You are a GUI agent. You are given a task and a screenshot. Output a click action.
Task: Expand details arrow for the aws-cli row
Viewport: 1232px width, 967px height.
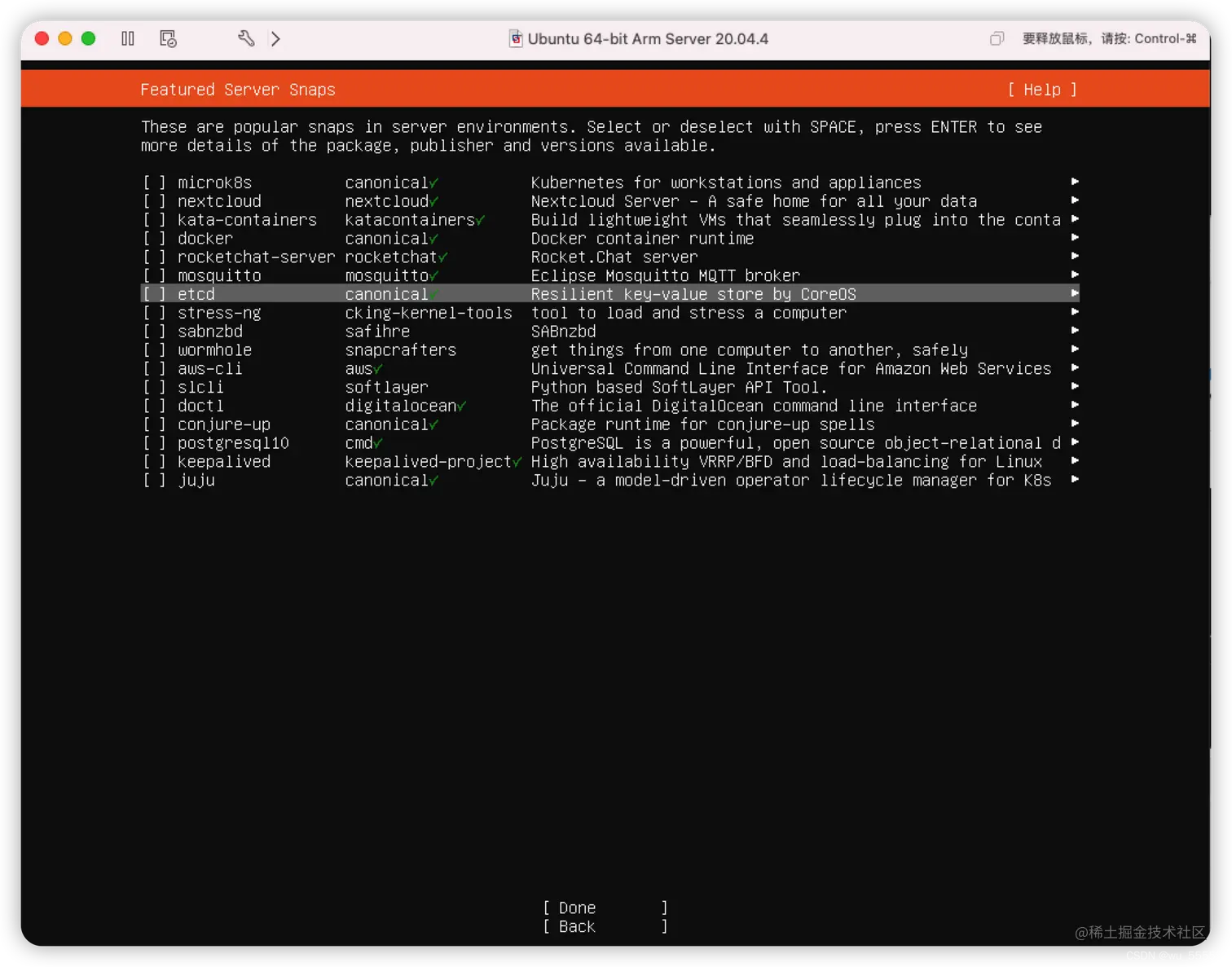(x=1075, y=368)
